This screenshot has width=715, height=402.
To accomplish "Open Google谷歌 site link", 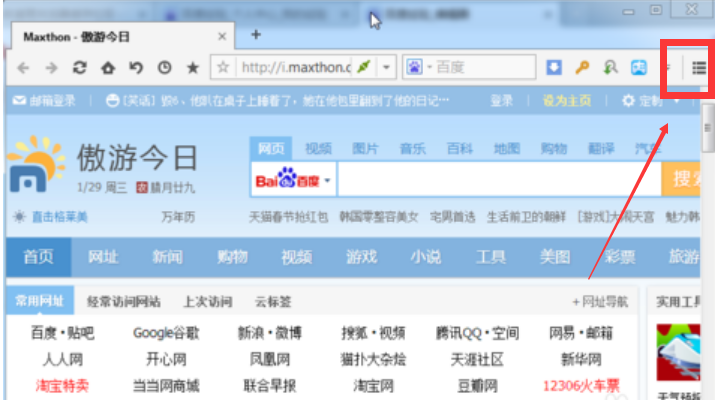I will (x=166, y=333).
